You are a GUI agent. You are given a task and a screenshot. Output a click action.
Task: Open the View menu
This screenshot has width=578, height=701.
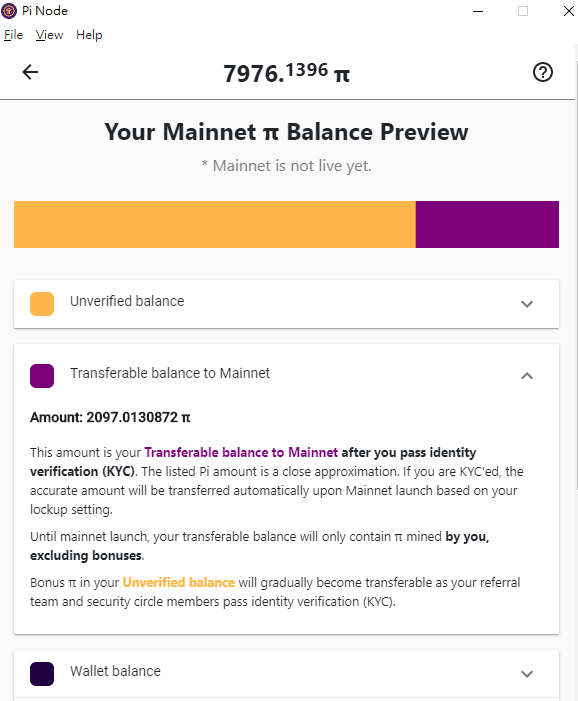[x=49, y=35]
